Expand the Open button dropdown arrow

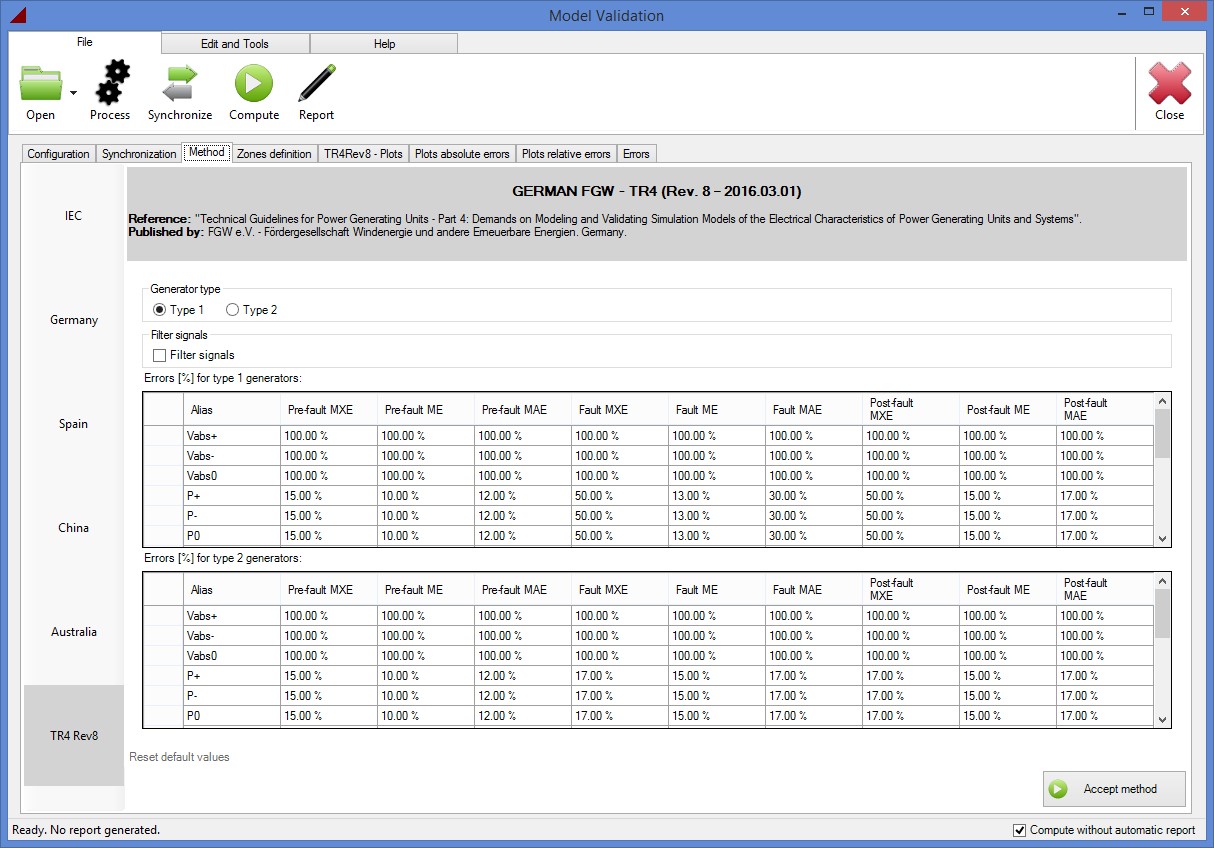tap(74, 93)
